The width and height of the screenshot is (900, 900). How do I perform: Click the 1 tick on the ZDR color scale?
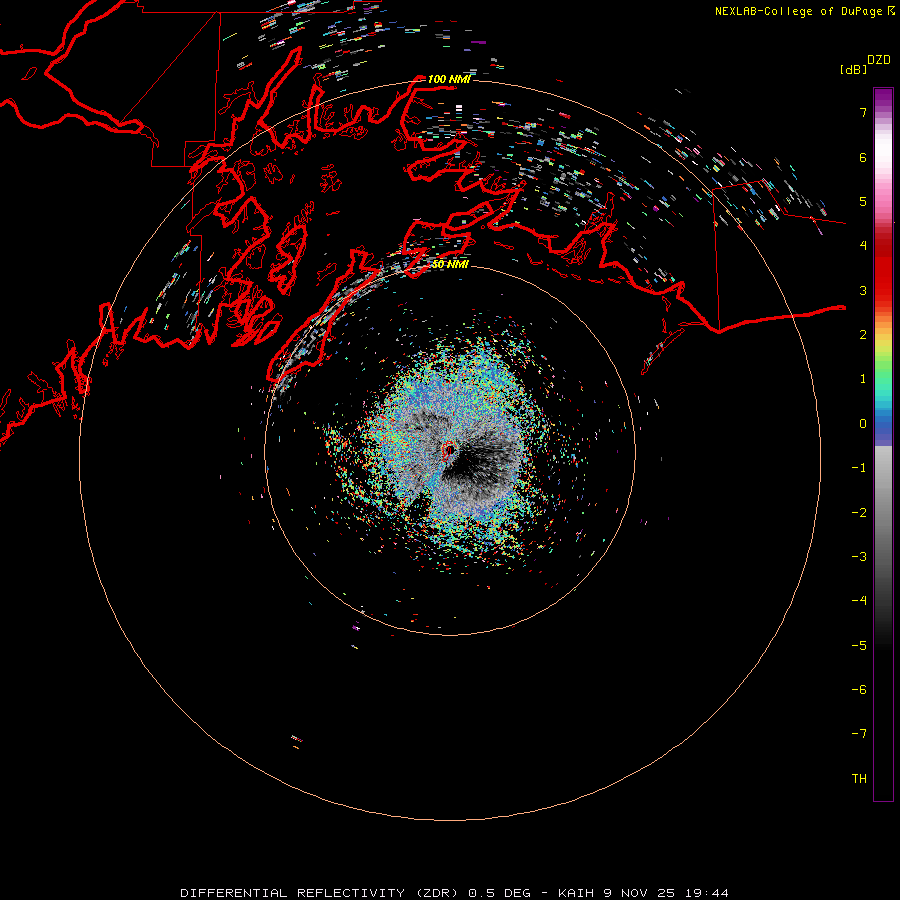click(x=863, y=379)
